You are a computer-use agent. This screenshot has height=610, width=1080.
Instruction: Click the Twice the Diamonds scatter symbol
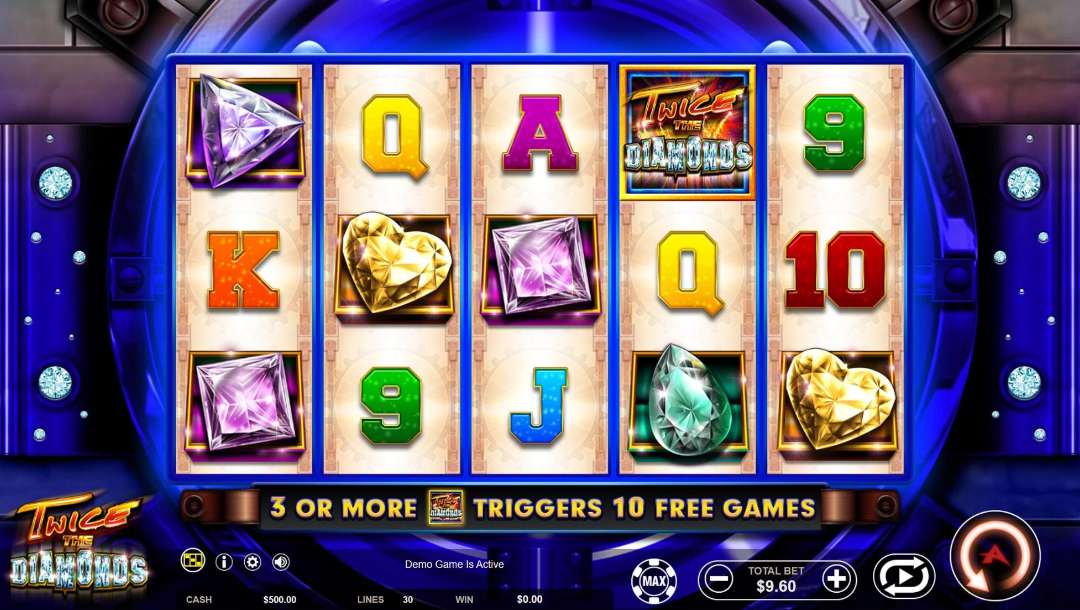[x=687, y=133]
